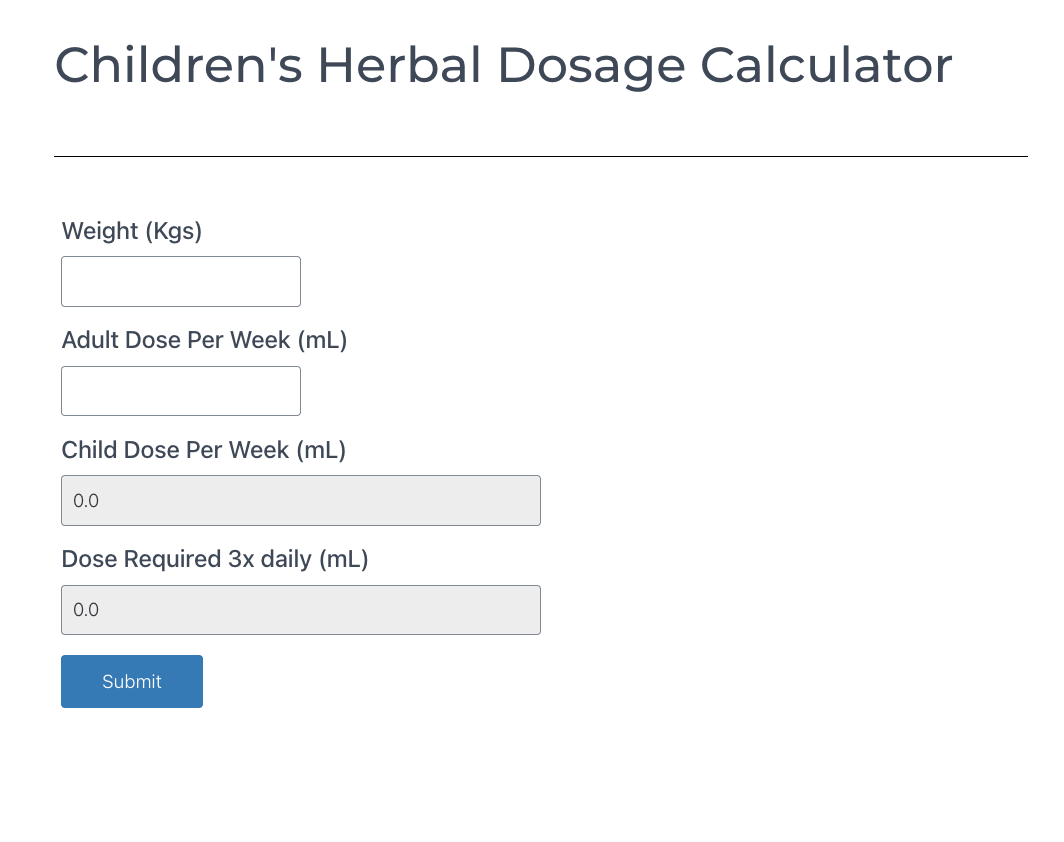This screenshot has height=842, width=1064.
Task: Click the word "Dosage" in the heading
Action: pyautogui.click(x=591, y=65)
